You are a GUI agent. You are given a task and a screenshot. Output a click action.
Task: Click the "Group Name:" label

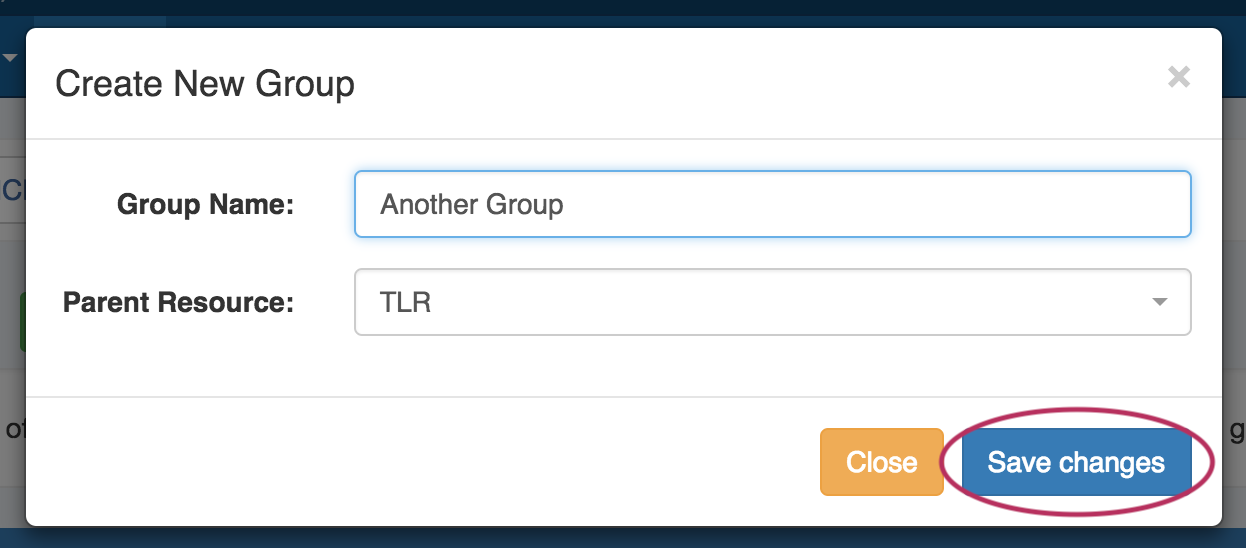205,205
